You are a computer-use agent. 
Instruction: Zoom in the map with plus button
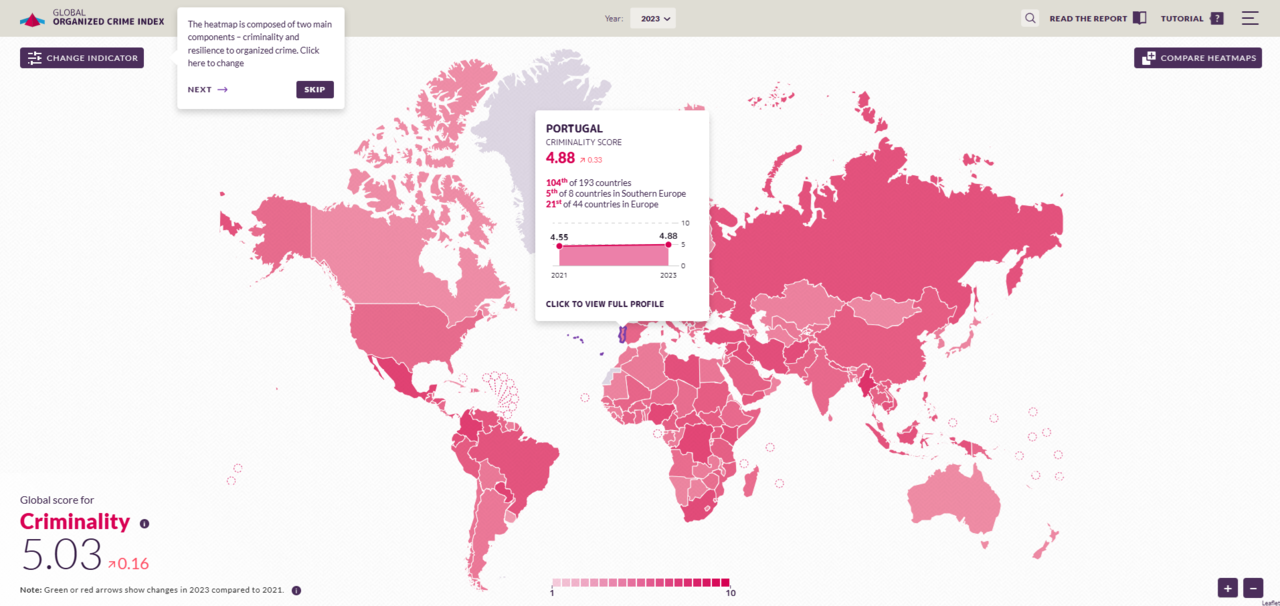1227,588
